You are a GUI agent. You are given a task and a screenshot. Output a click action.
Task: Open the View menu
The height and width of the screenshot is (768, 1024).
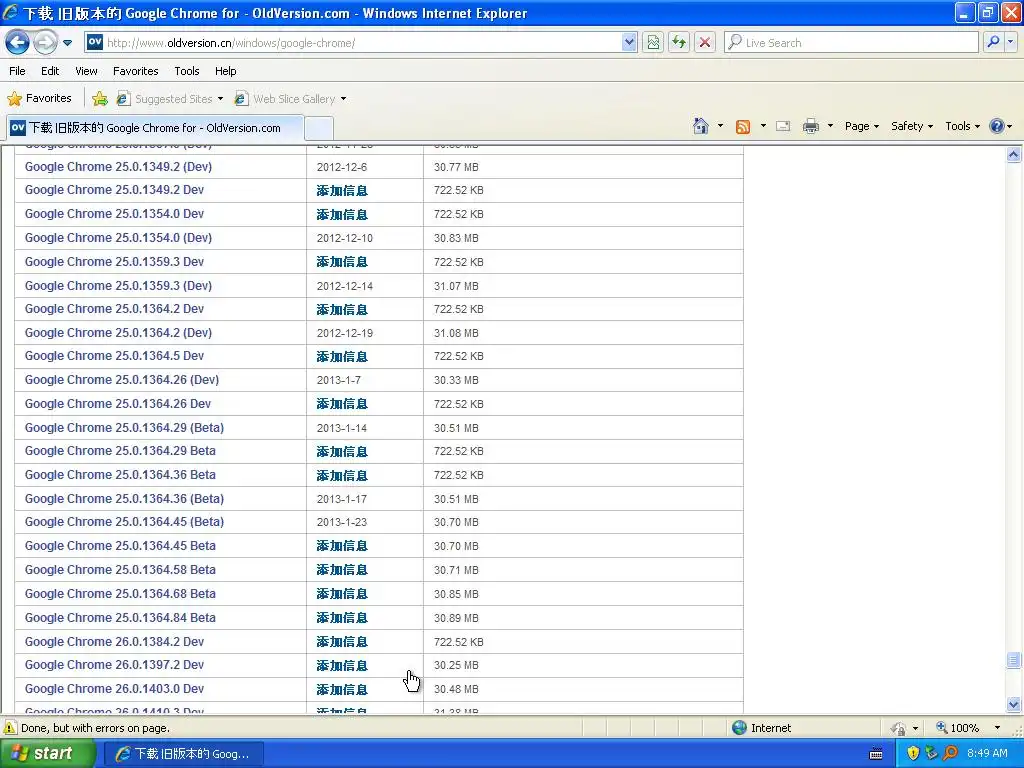pos(86,71)
